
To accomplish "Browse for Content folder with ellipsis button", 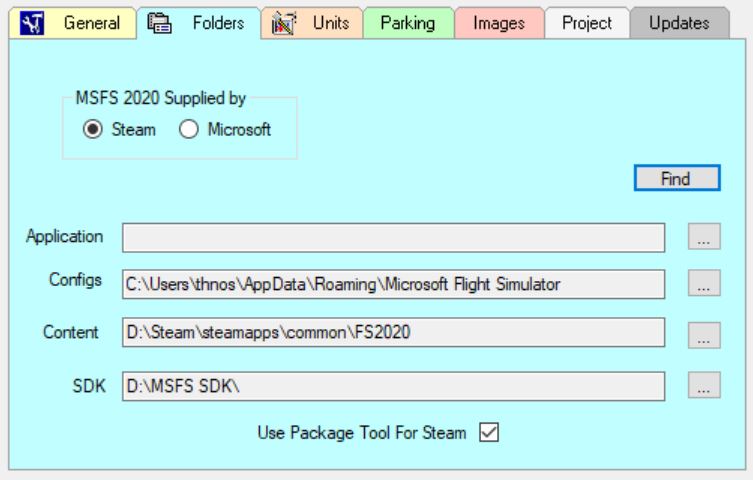I will [704, 335].
